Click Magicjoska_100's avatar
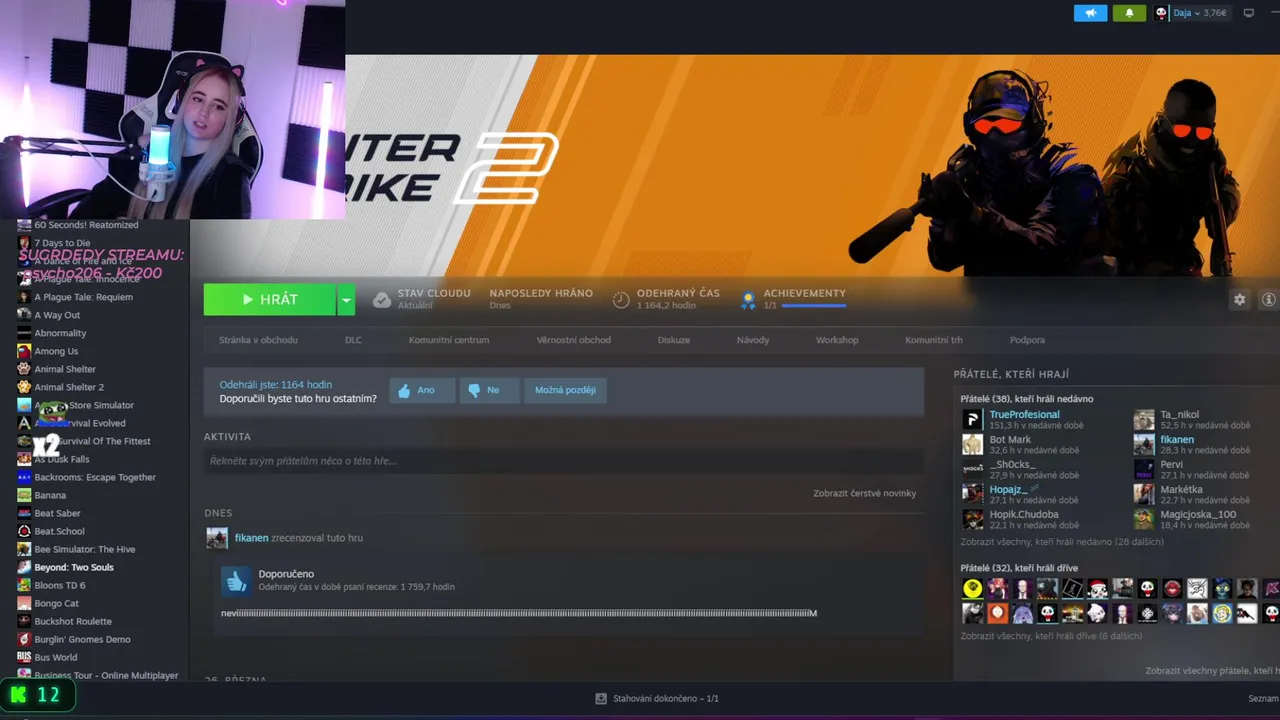Viewport: 1280px width, 720px height. tap(1144, 519)
